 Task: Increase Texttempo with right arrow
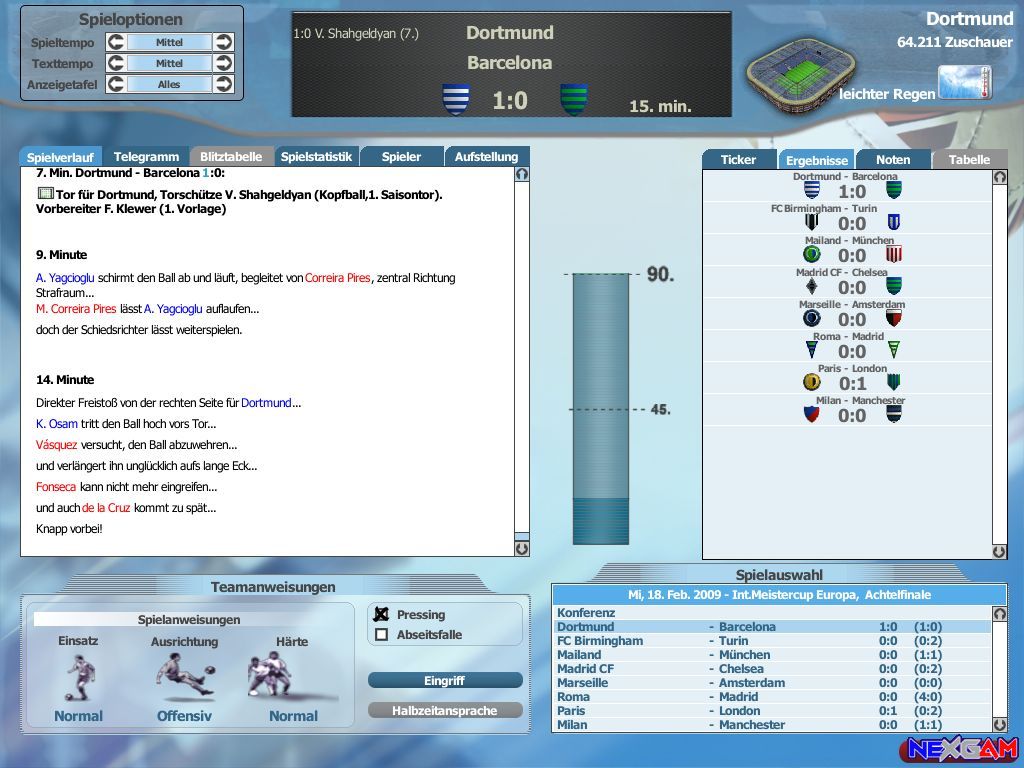(x=223, y=63)
